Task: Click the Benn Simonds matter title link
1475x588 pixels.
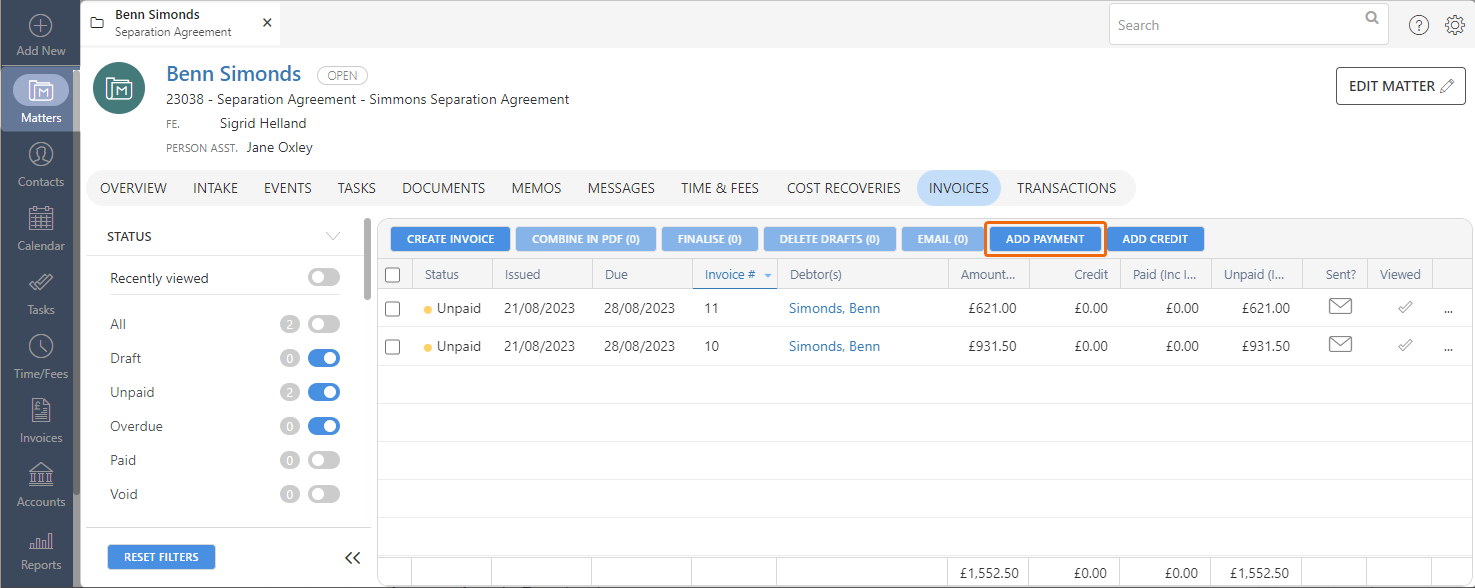Action: coord(234,74)
